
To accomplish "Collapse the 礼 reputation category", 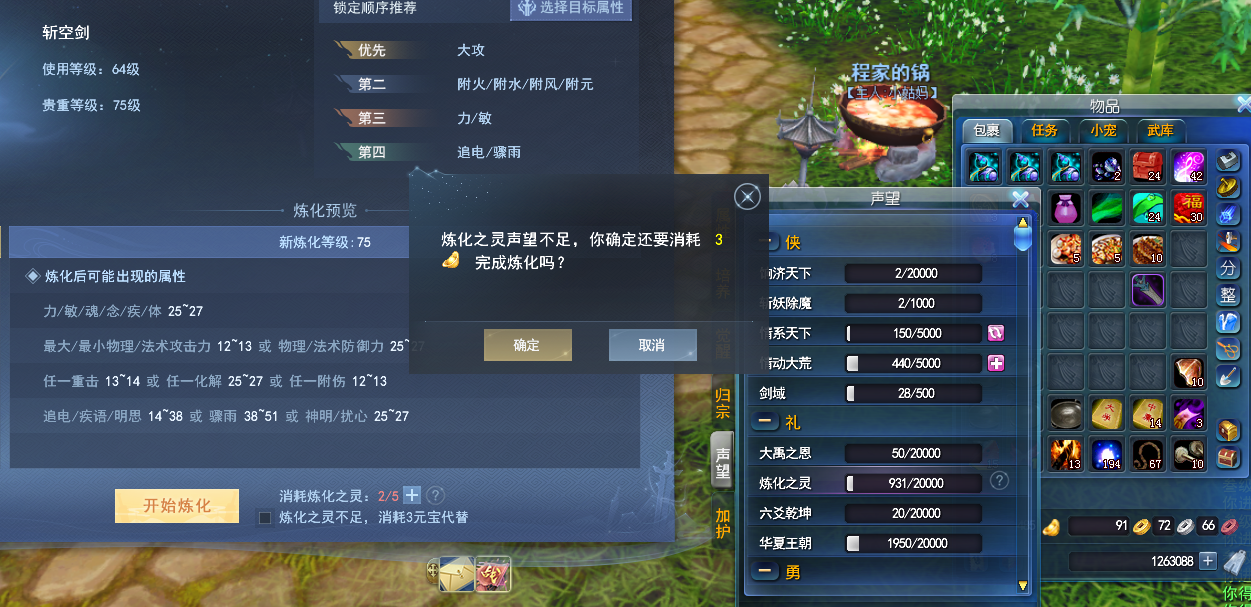I will click(768, 422).
